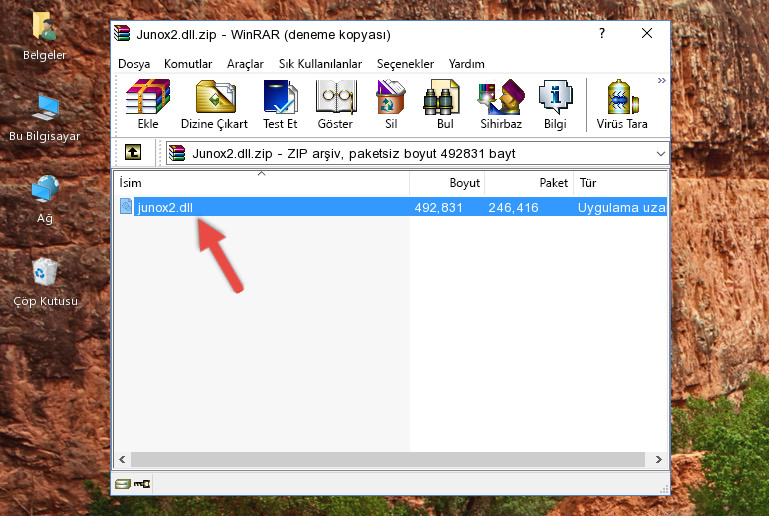This screenshot has height=516, width=769.
Task: Click the disk drive status icon
Action: click(x=123, y=484)
